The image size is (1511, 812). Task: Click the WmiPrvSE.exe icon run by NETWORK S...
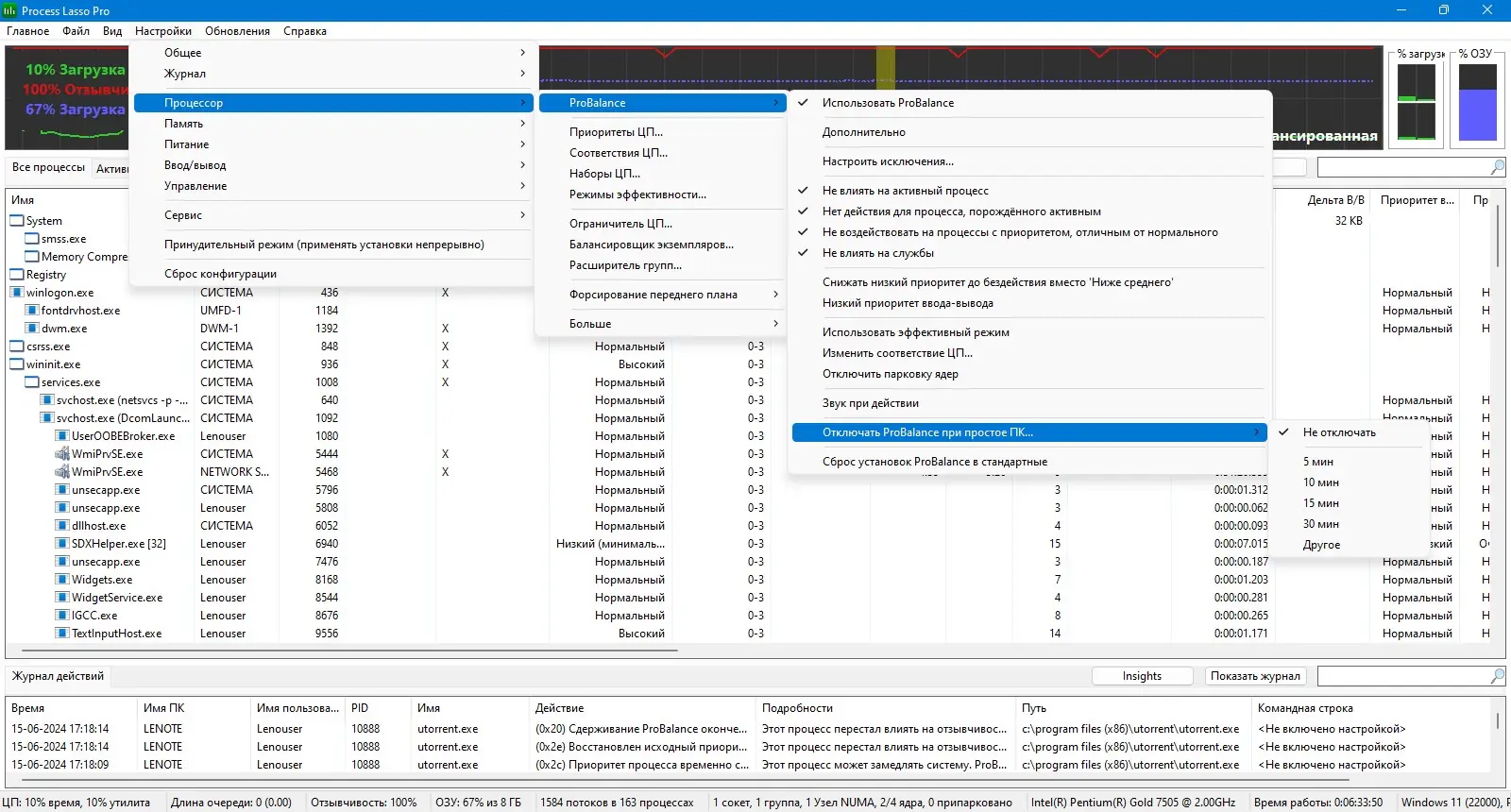click(x=62, y=472)
